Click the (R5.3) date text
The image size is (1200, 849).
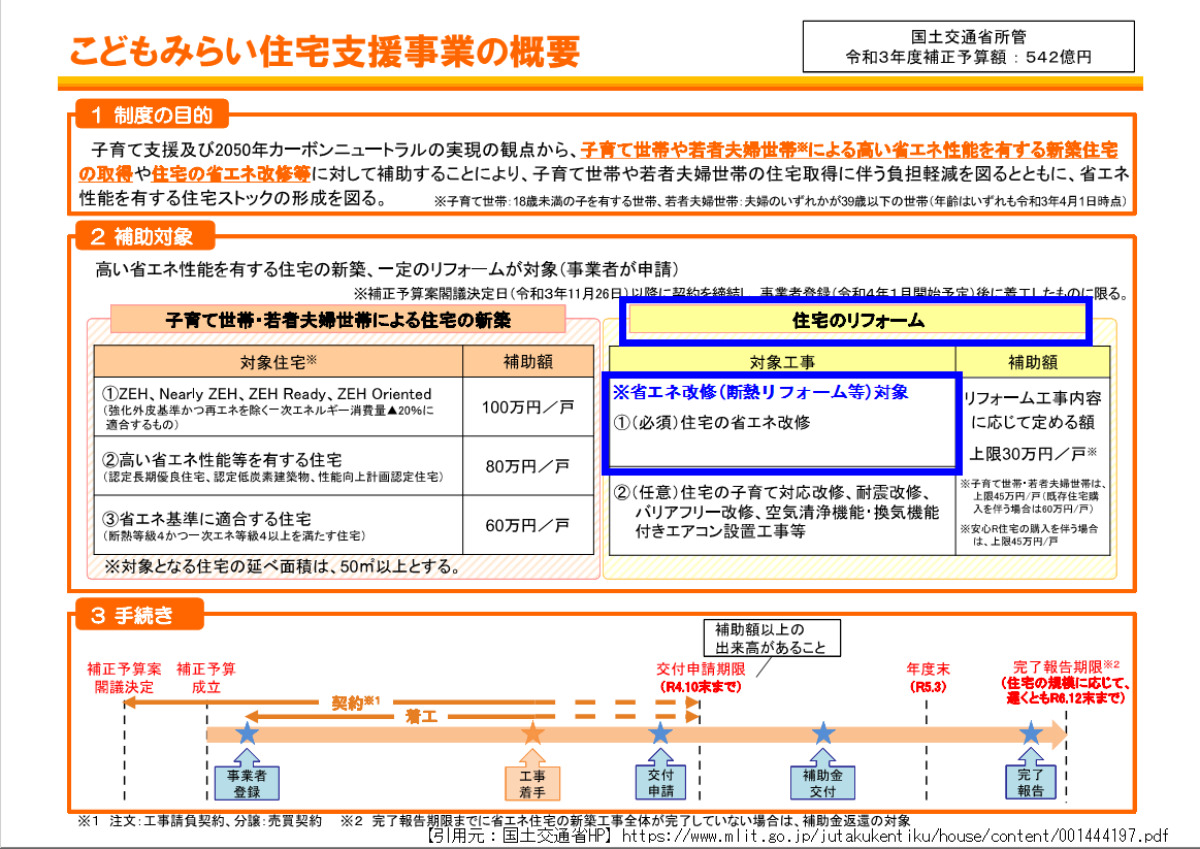[928, 687]
